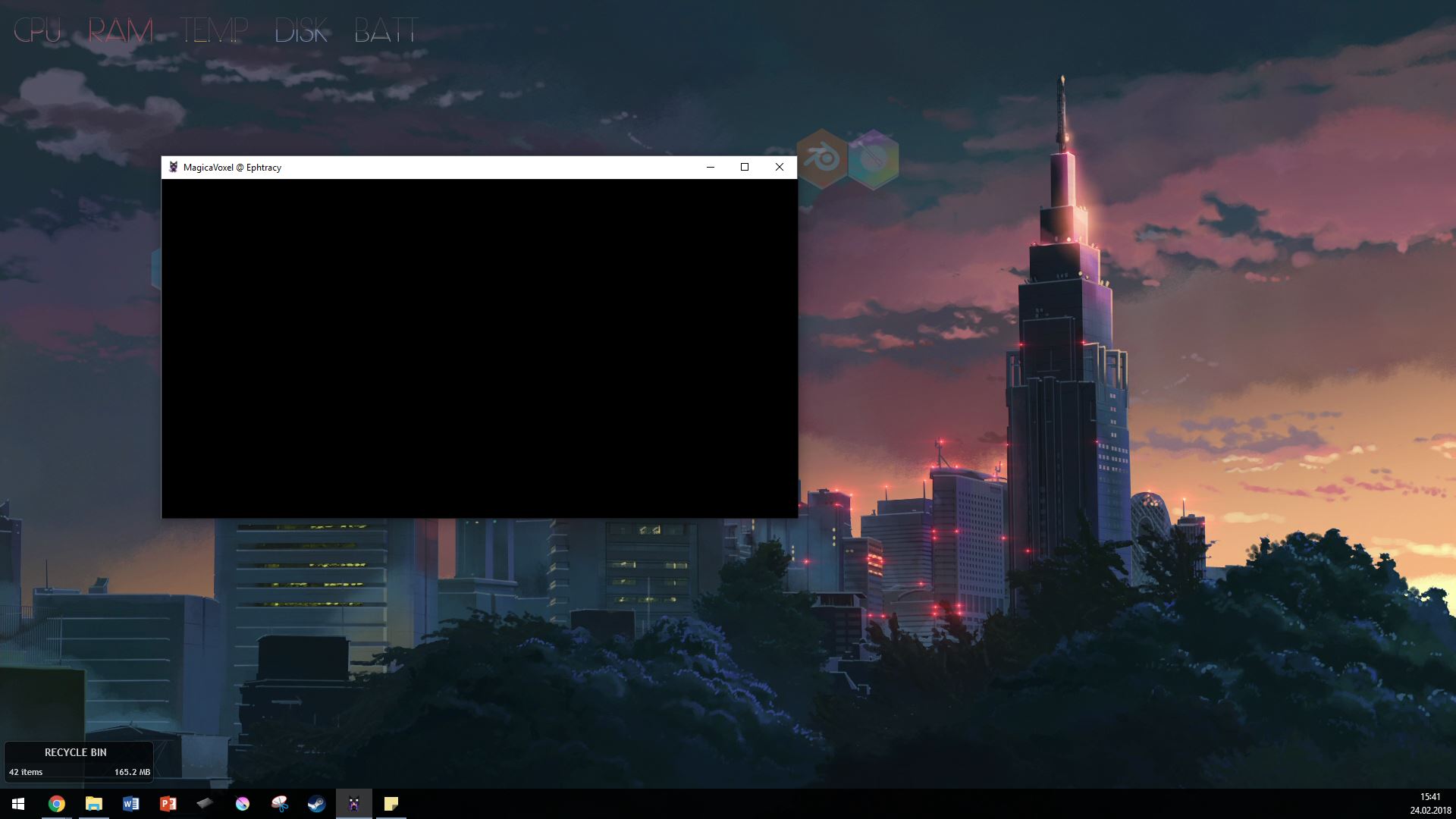
Task: Click the BATT label on the monitor widget
Action: [x=385, y=30]
